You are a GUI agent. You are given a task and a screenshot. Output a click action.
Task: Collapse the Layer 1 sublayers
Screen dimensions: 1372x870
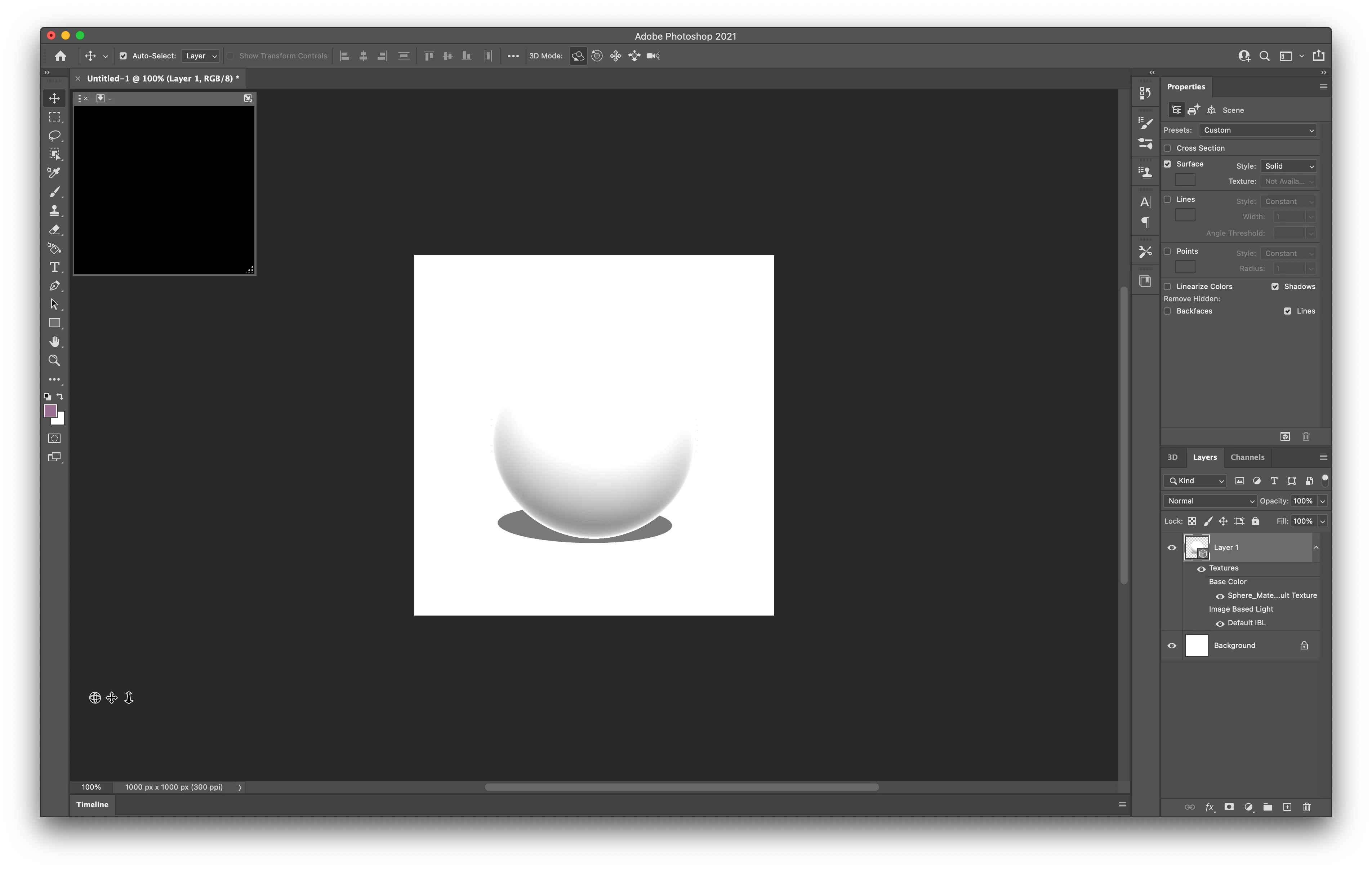1316,547
